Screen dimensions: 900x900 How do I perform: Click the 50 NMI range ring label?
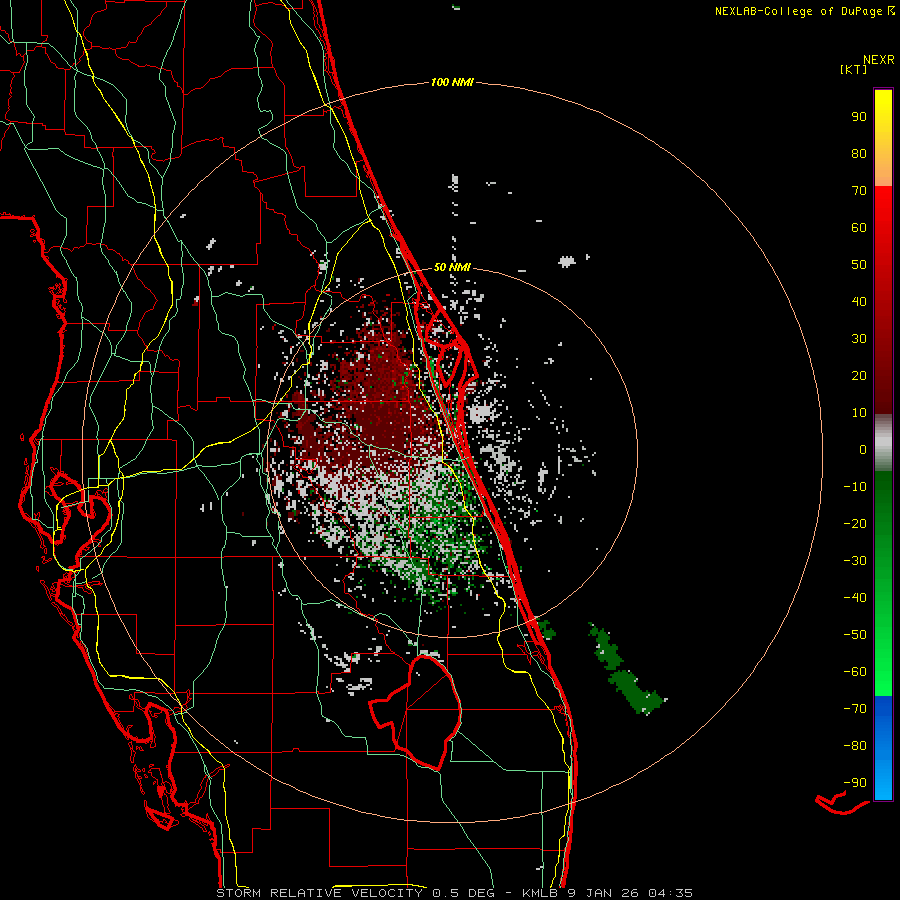click(452, 267)
